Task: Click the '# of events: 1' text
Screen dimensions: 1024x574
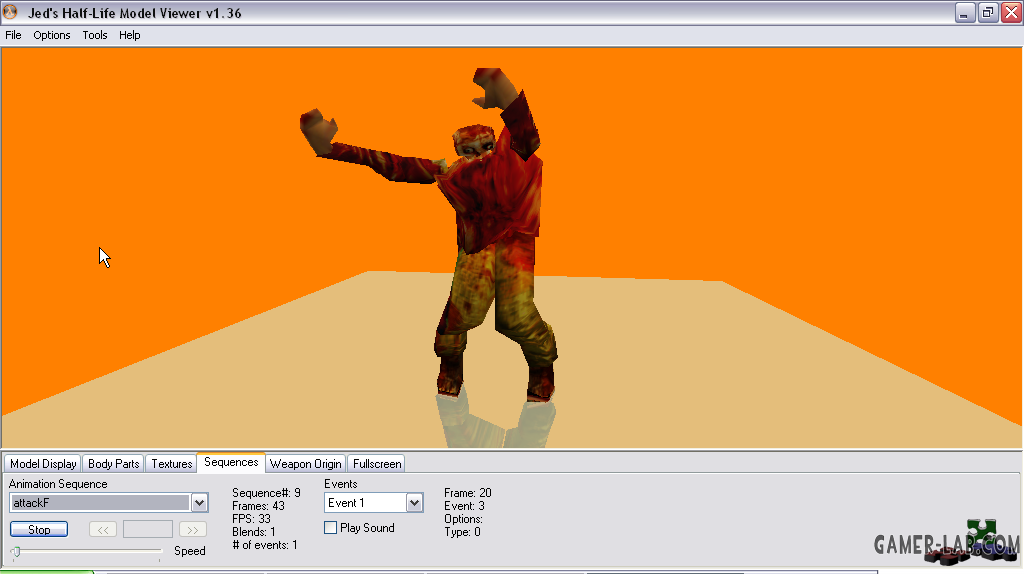Action: (x=265, y=545)
